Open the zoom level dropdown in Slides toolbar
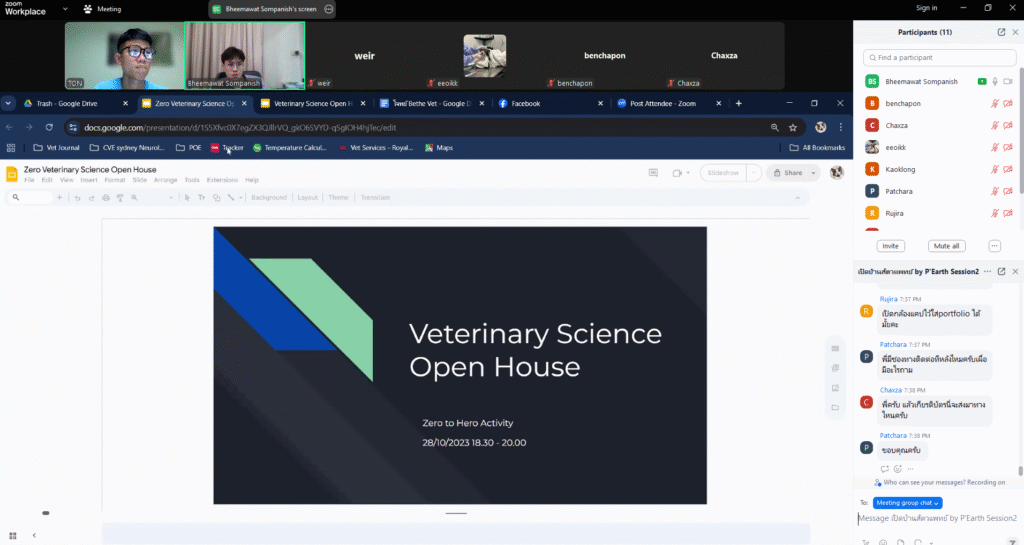 click(x=170, y=198)
